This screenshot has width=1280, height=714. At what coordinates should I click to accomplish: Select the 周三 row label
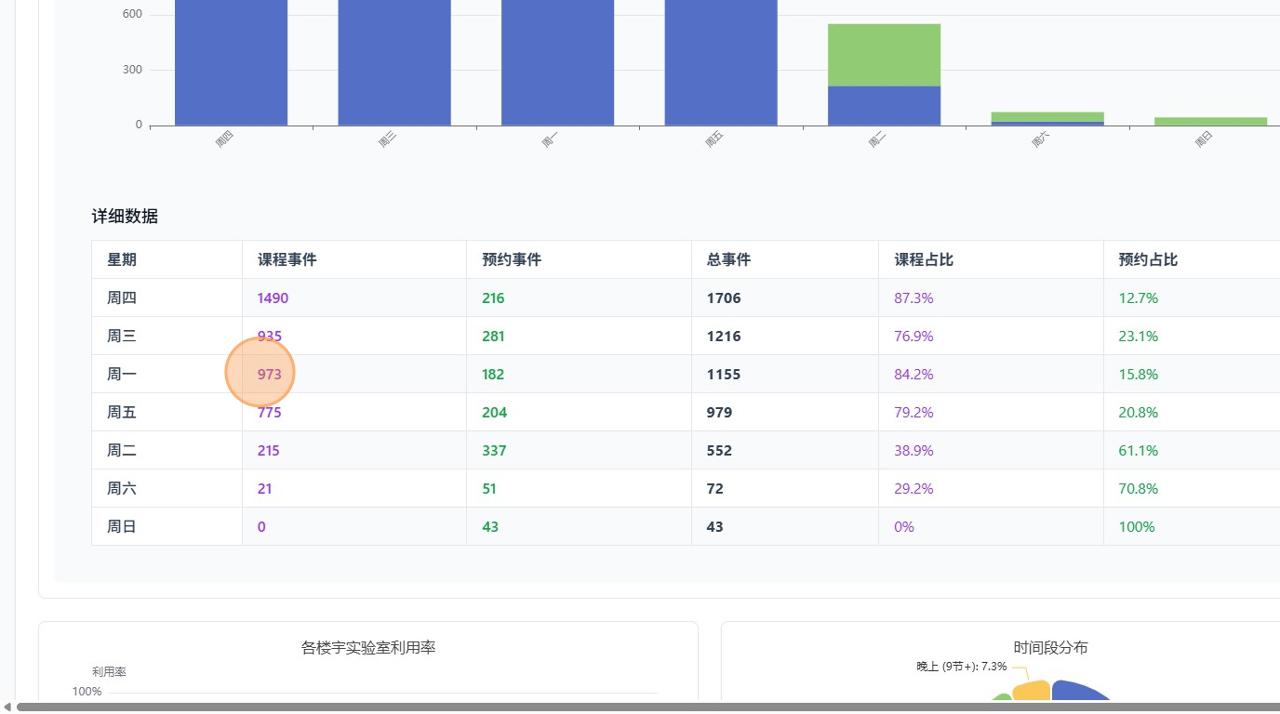(122, 336)
